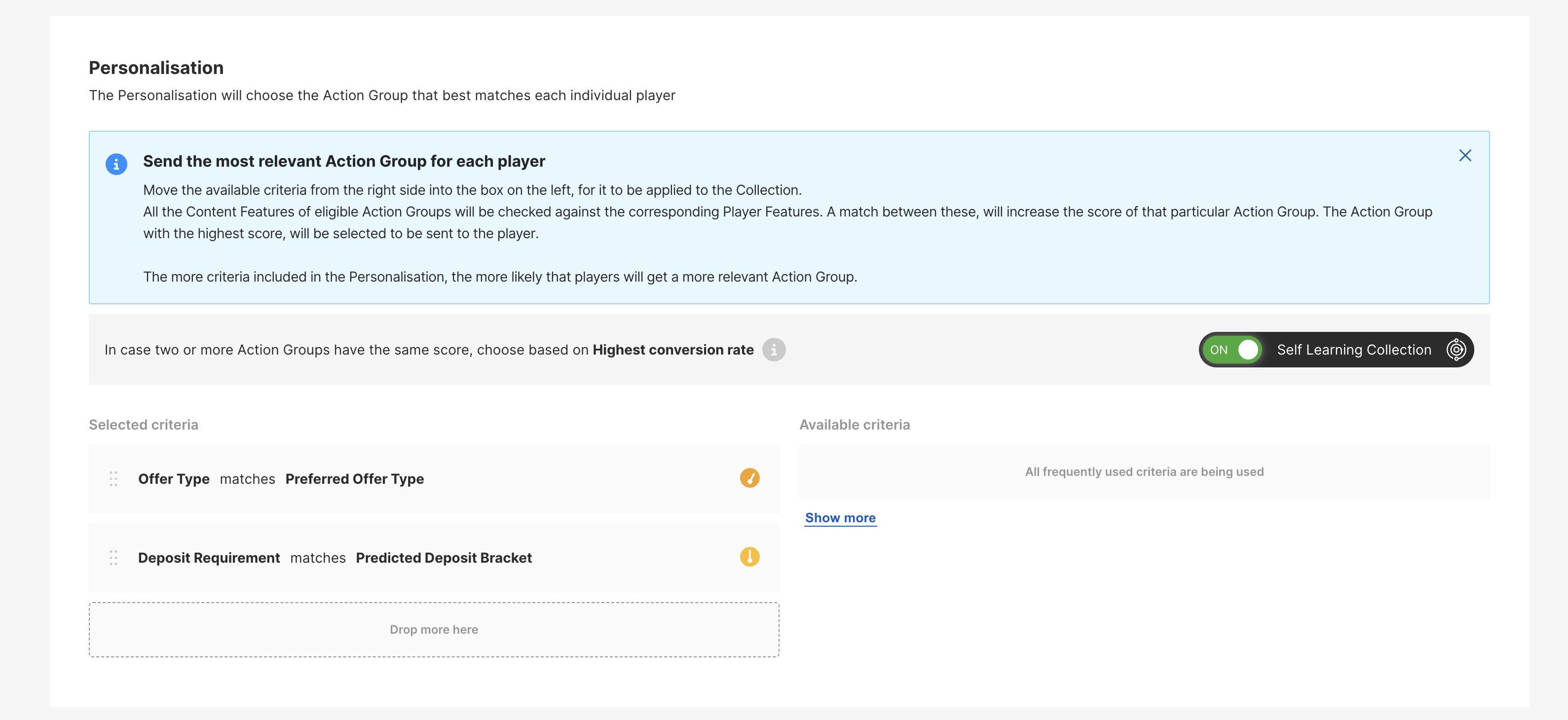
Task: Click the Drop more here zone
Action: (433, 630)
